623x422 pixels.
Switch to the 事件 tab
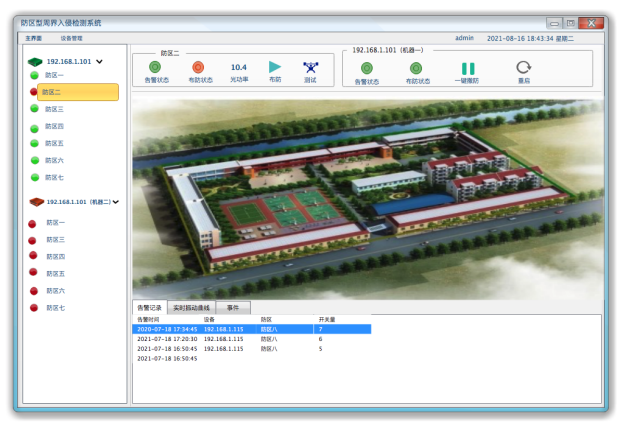tap(232, 308)
